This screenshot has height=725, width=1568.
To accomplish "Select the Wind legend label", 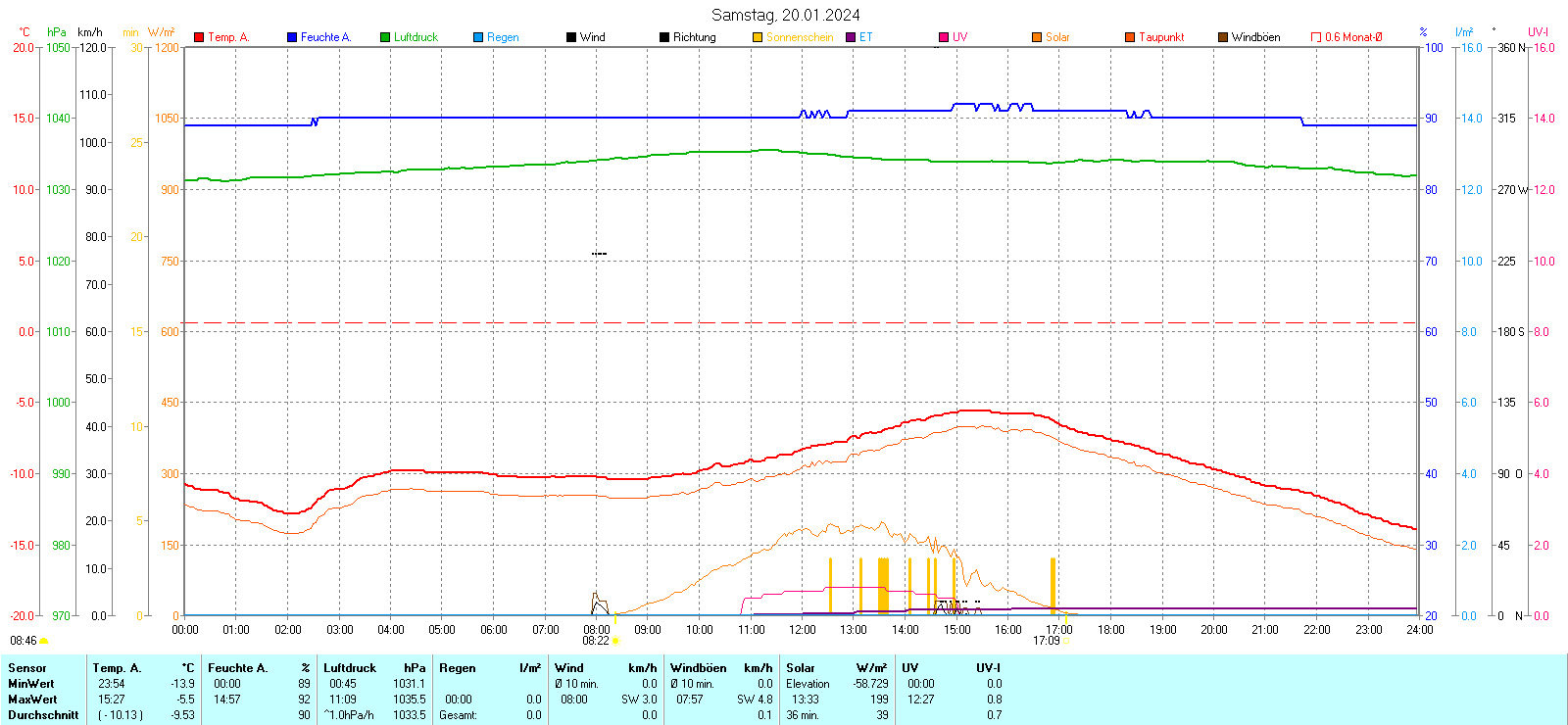I will click(x=593, y=37).
